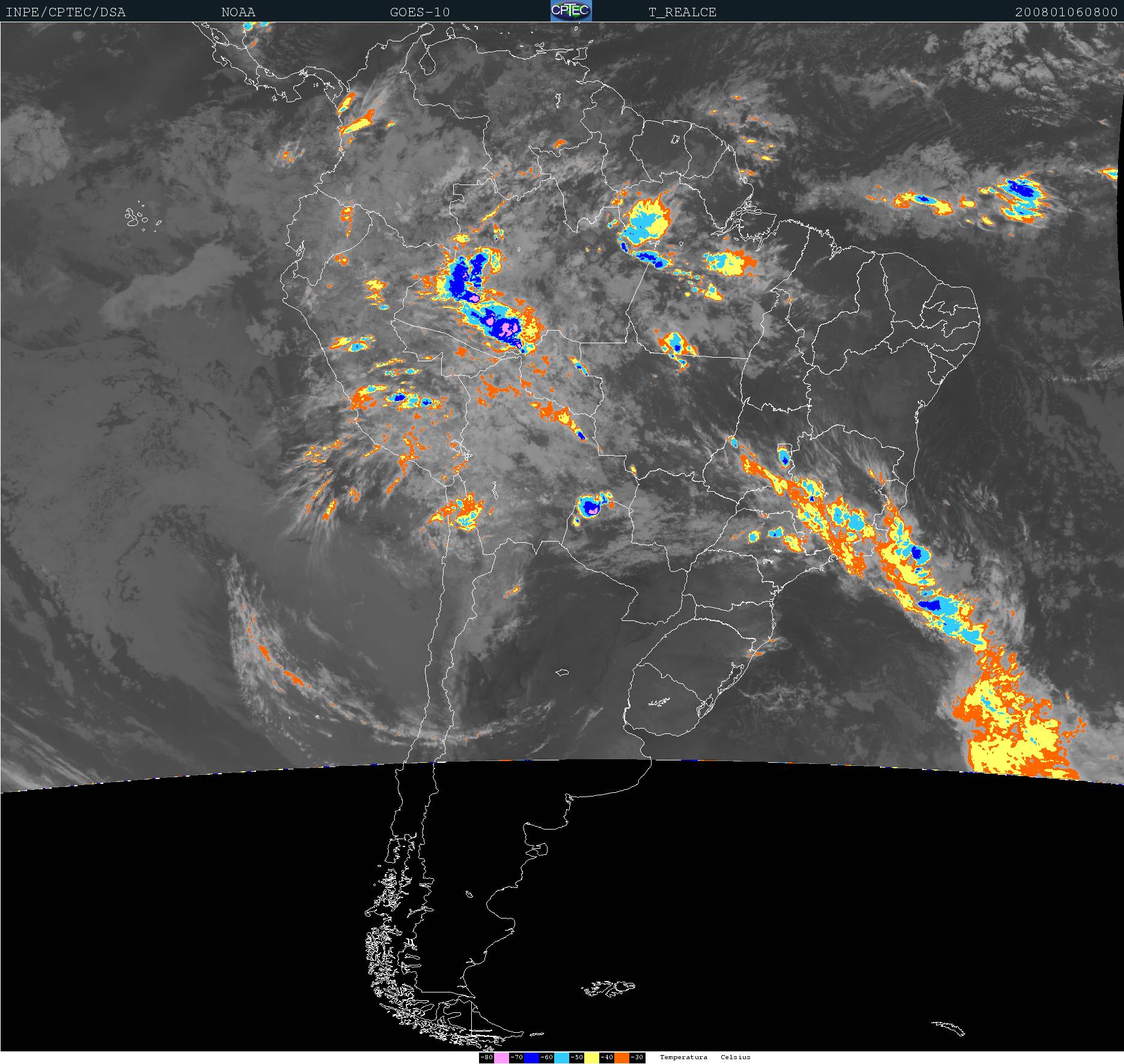1124x1064 pixels.
Task: Click the -30 legend value
Action: [x=637, y=1057]
